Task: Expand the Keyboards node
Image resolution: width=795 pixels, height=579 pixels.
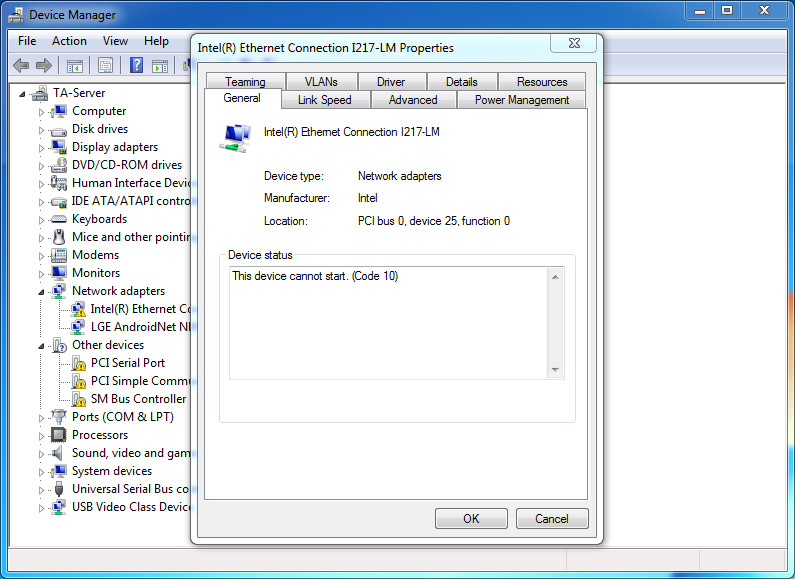Action: 42,220
